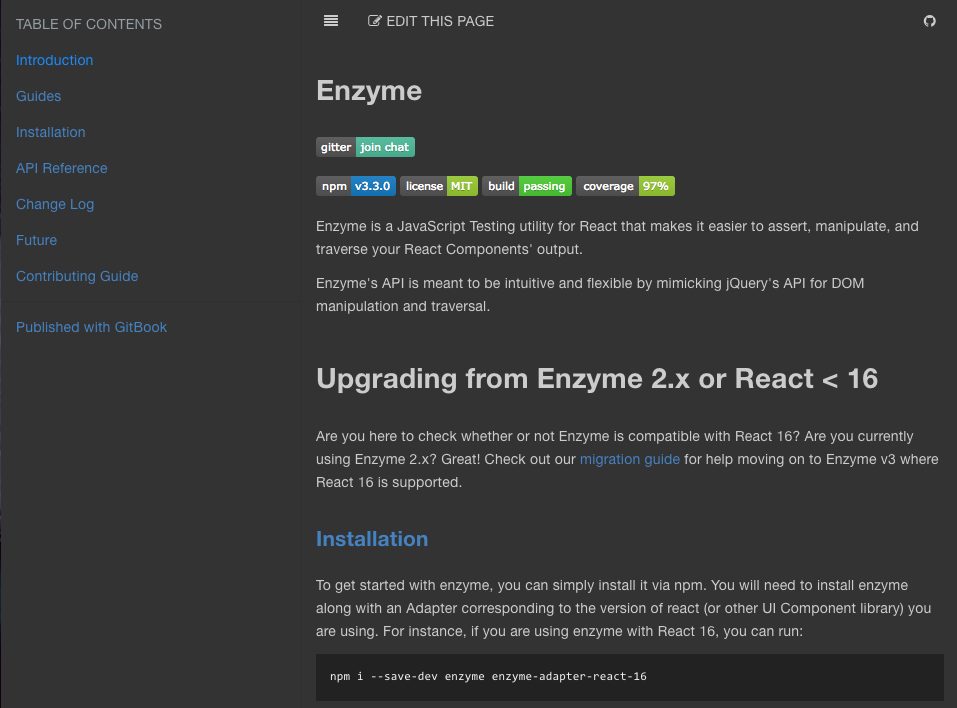Screen dimensions: 957x708
Task: Open the Introduction chapter
Action: 54,60
